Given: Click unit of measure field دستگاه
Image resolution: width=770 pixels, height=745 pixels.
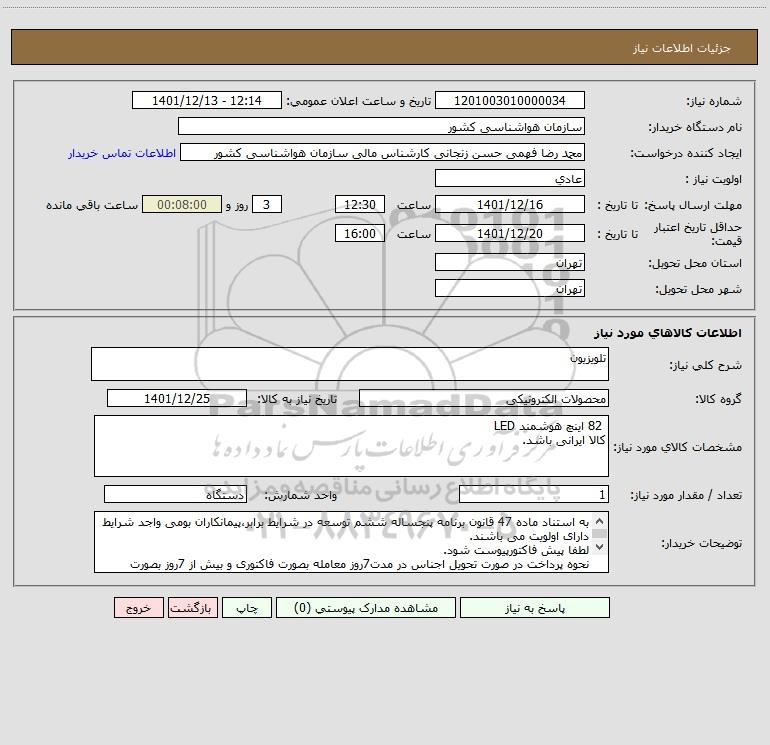Looking at the screenshot, I should [175, 495].
